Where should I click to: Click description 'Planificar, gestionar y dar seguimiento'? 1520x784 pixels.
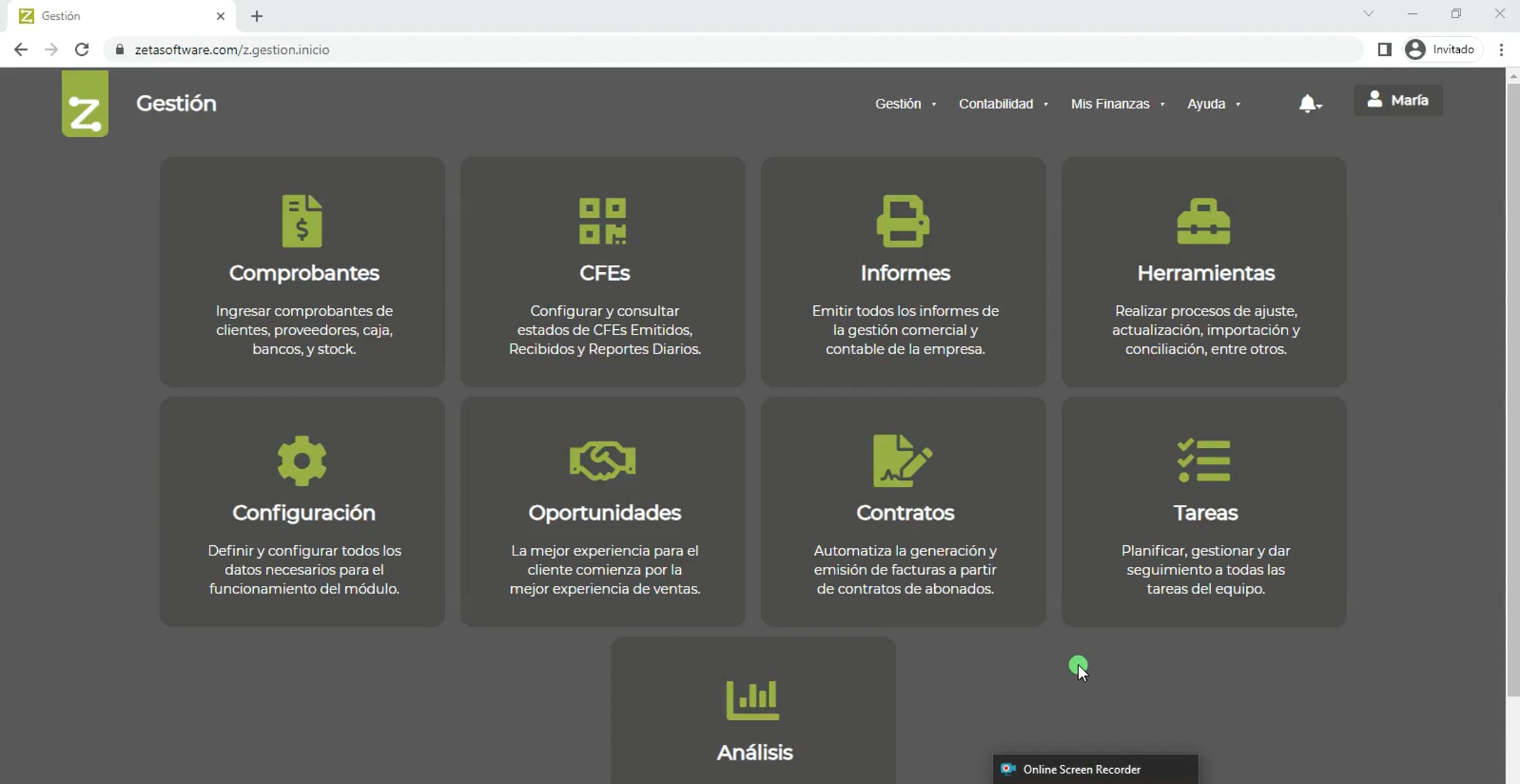click(1206, 569)
